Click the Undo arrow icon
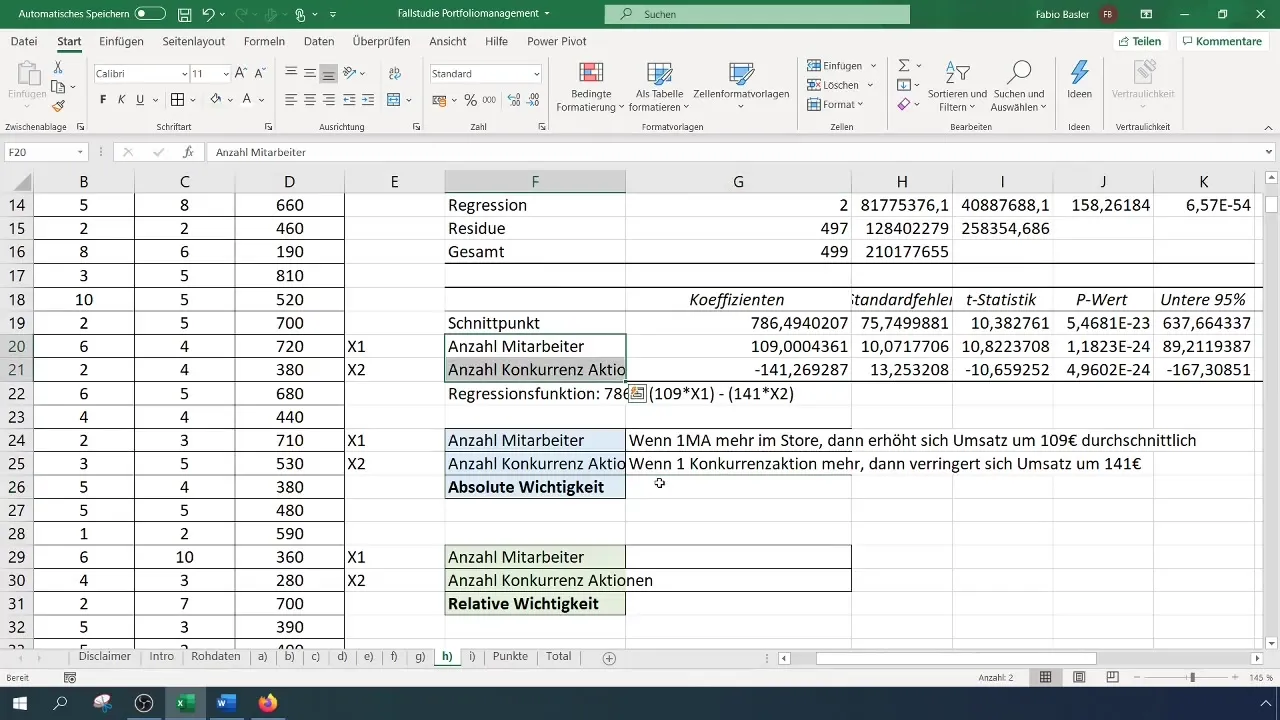The width and height of the screenshot is (1280, 720). (209, 14)
